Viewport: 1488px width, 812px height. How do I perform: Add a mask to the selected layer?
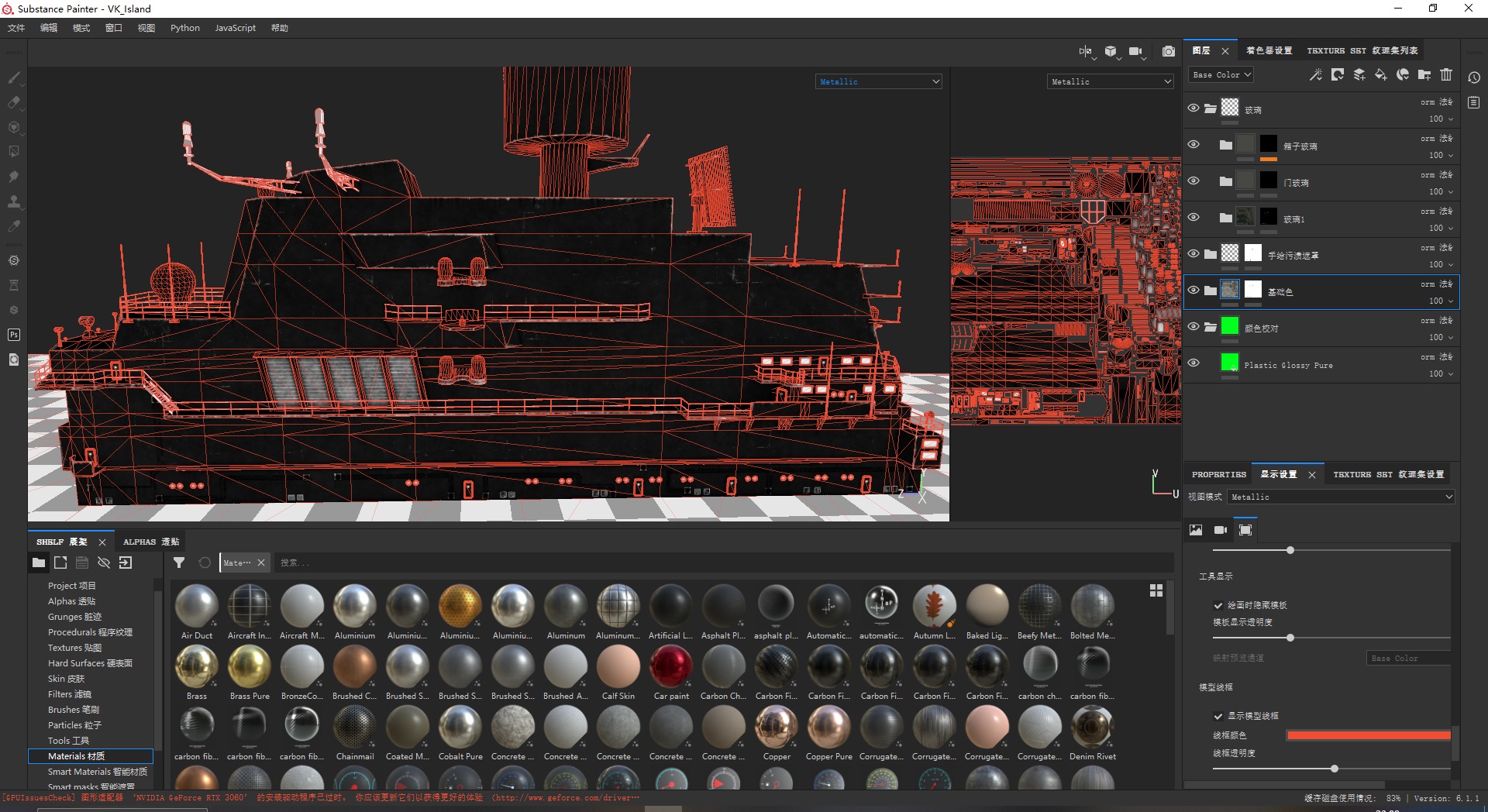click(1338, 74)
